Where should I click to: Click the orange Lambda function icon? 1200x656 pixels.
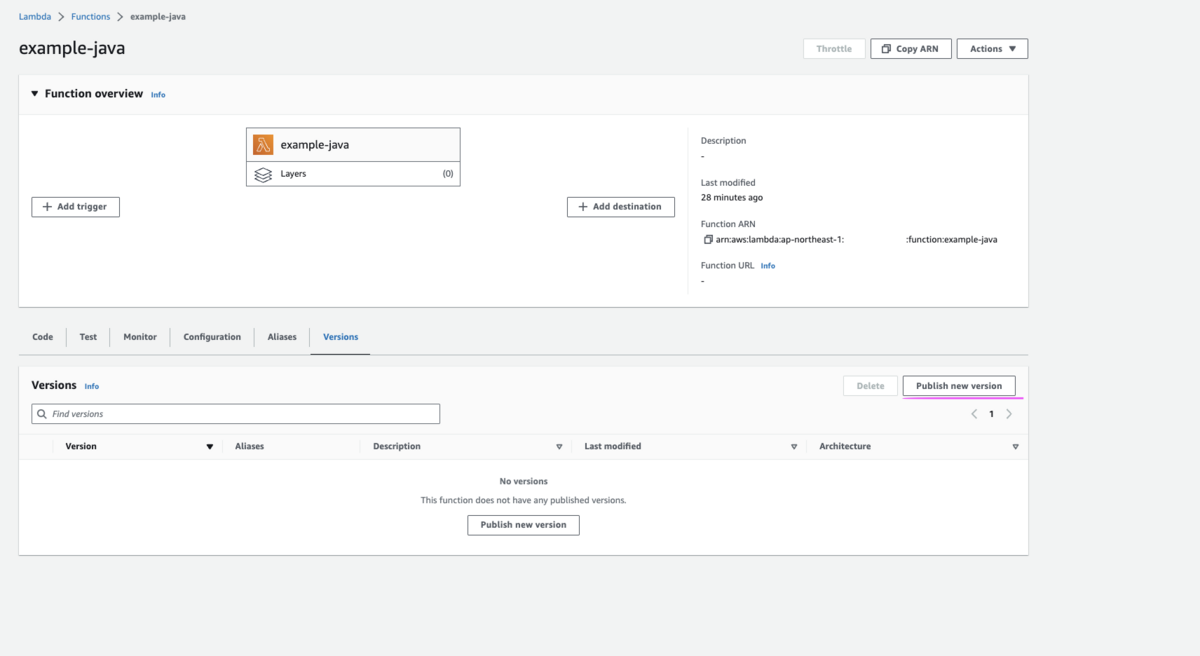pos(263,145)
